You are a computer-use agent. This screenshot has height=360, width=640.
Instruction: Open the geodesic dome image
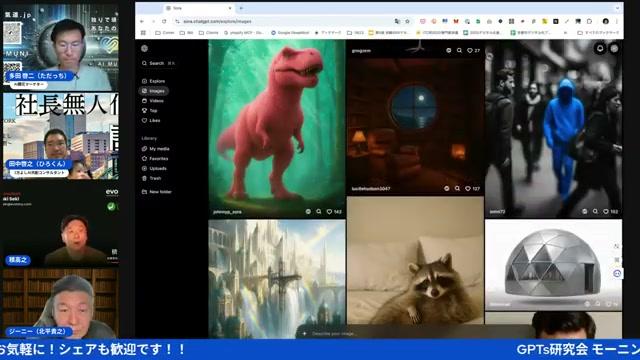point(553,265)
